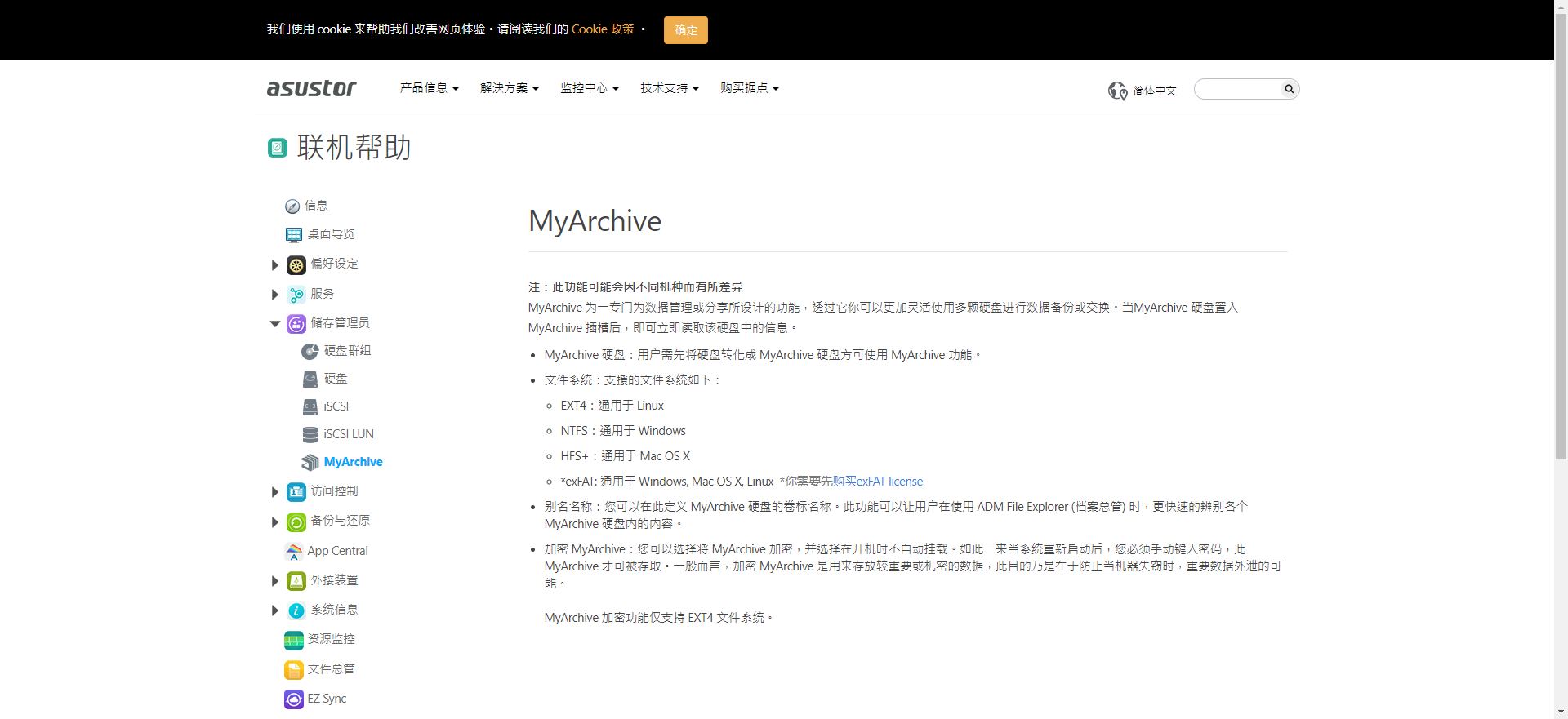Click the 外接装置 external devices icon
1568x719 pixels.
[x=296, y=581]
